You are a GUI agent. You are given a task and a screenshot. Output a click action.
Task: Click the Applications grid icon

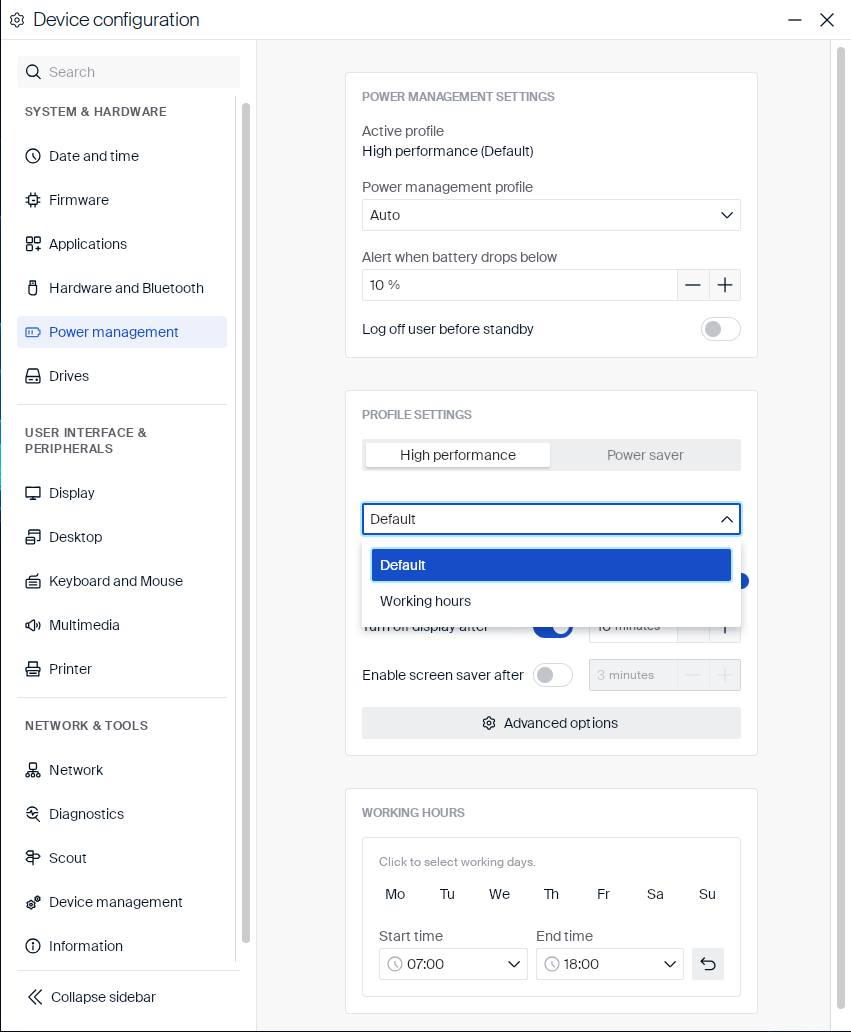(x=33, y=244)
